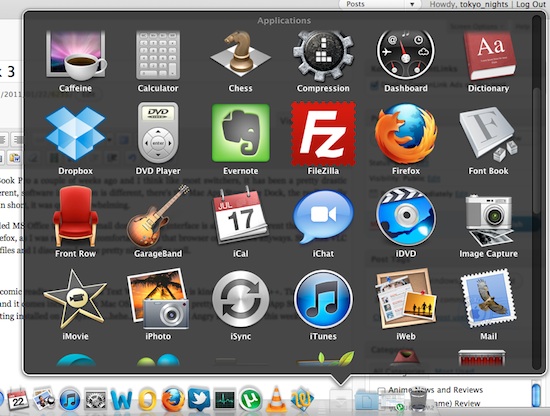The width and height of the screenshot is (550, 416).
Task: Launch uTorrent from the Dock
Action: pyautogui.click(x=250, y=399)
